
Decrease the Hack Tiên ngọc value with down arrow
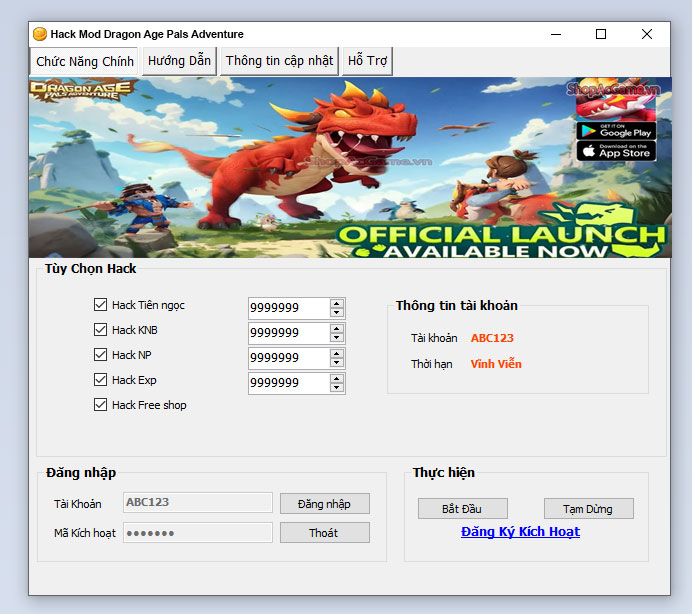336,312
